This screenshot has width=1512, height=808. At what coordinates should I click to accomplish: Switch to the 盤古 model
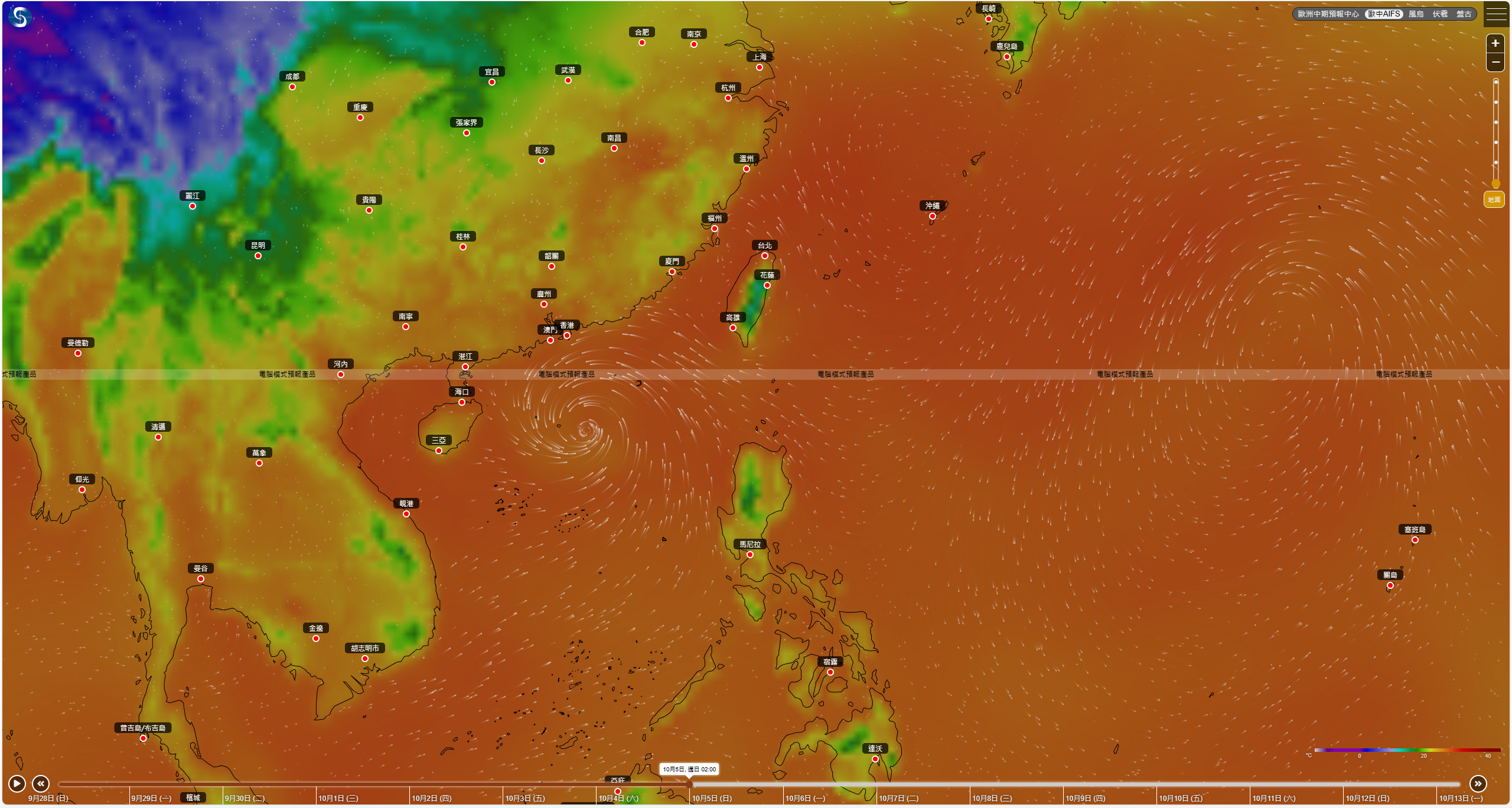[1464, 14]
